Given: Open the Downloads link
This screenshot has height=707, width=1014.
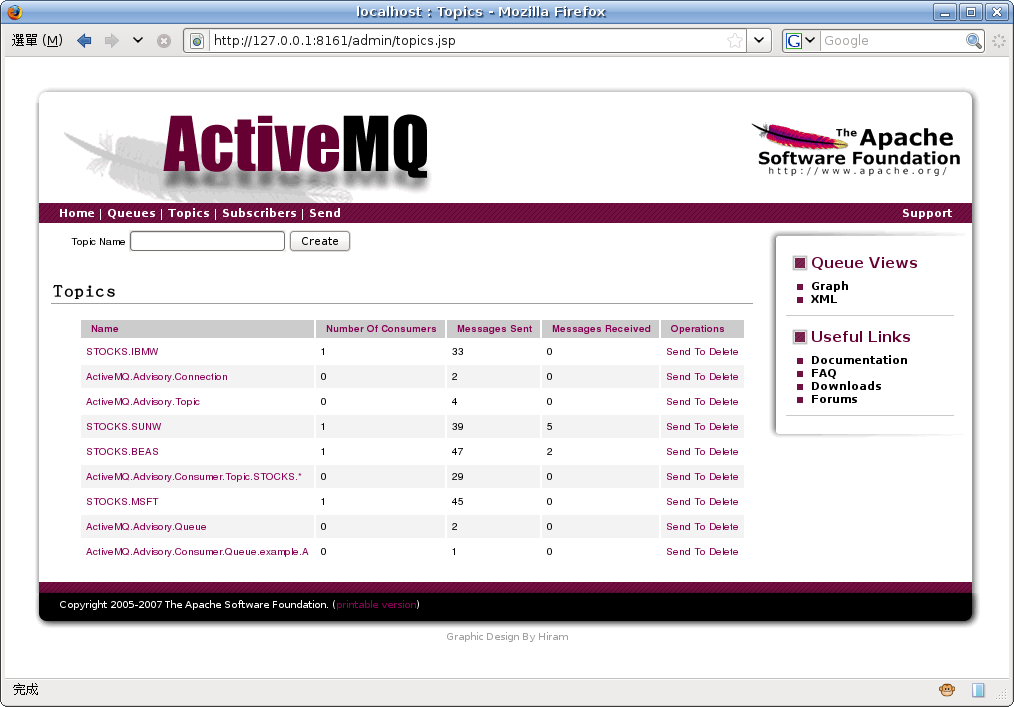Looking at the screenshot, I should pos(846,386).
